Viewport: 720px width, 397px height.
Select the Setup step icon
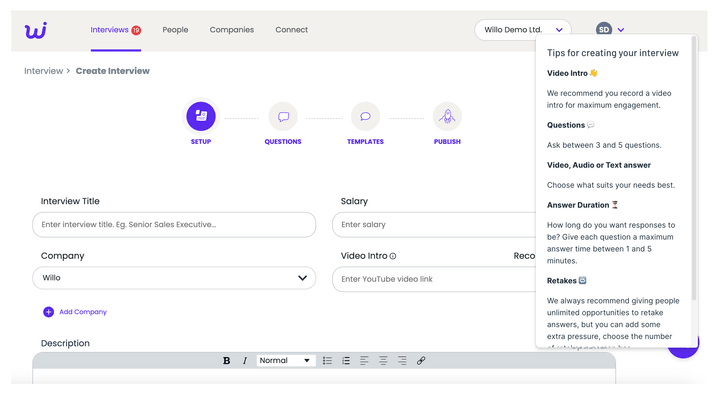201,116
